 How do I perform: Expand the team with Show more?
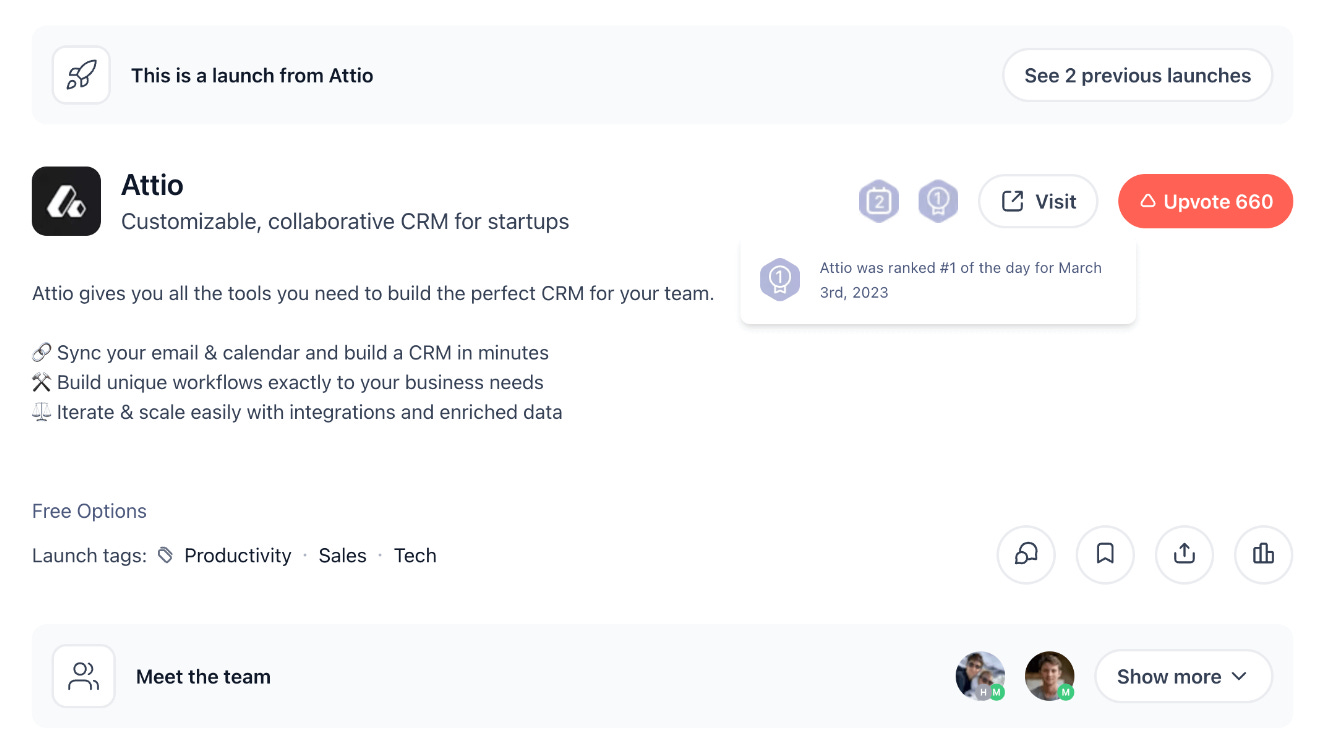pyautogui.click(x=1183, y=676)
